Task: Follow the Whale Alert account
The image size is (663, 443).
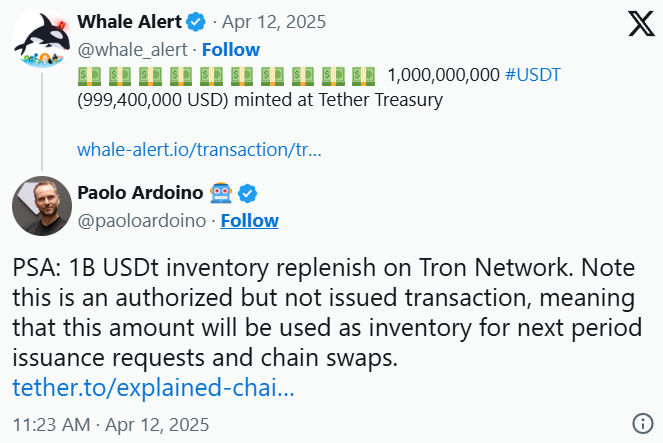Action: click(x=231, y=49)
